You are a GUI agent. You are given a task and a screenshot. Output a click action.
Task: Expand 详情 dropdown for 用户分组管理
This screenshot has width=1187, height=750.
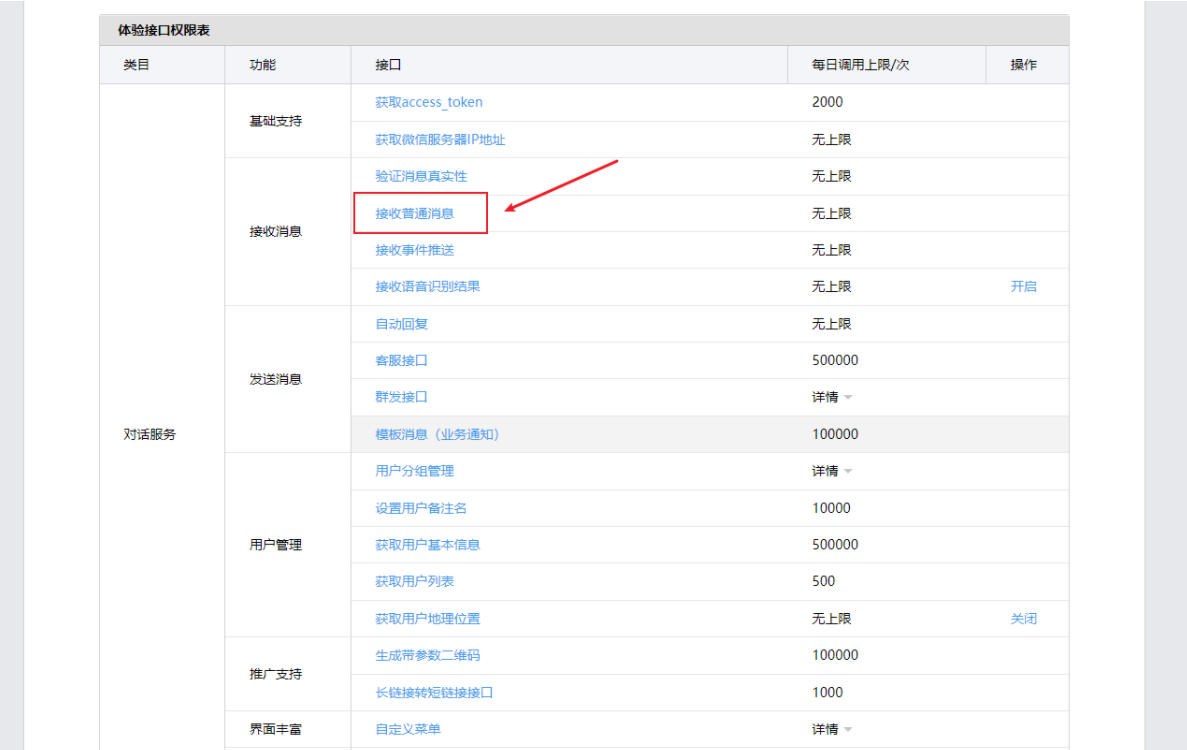pos(831,471)
